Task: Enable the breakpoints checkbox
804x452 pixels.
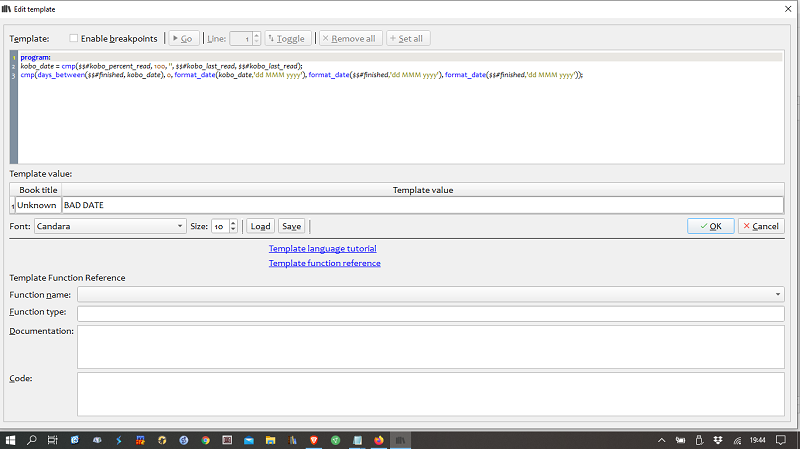Action: point(73,38)
